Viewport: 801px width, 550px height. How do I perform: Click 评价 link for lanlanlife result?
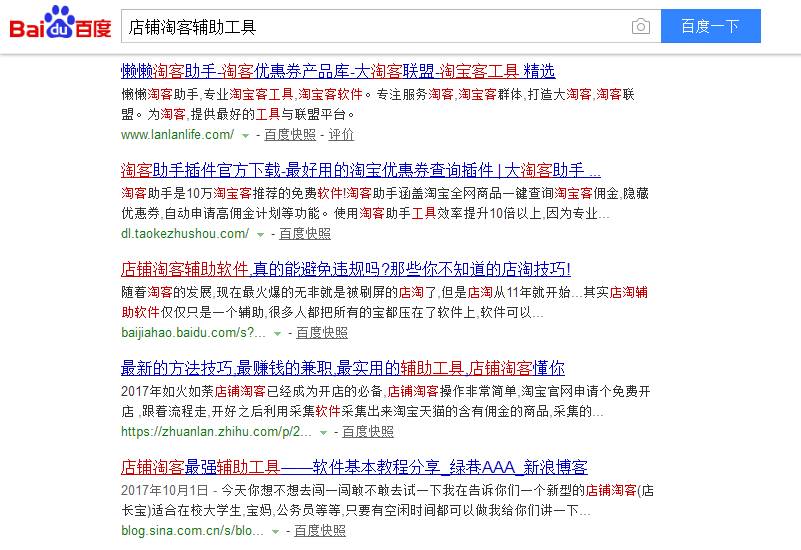pyautogui.click(x=341, y=135)
